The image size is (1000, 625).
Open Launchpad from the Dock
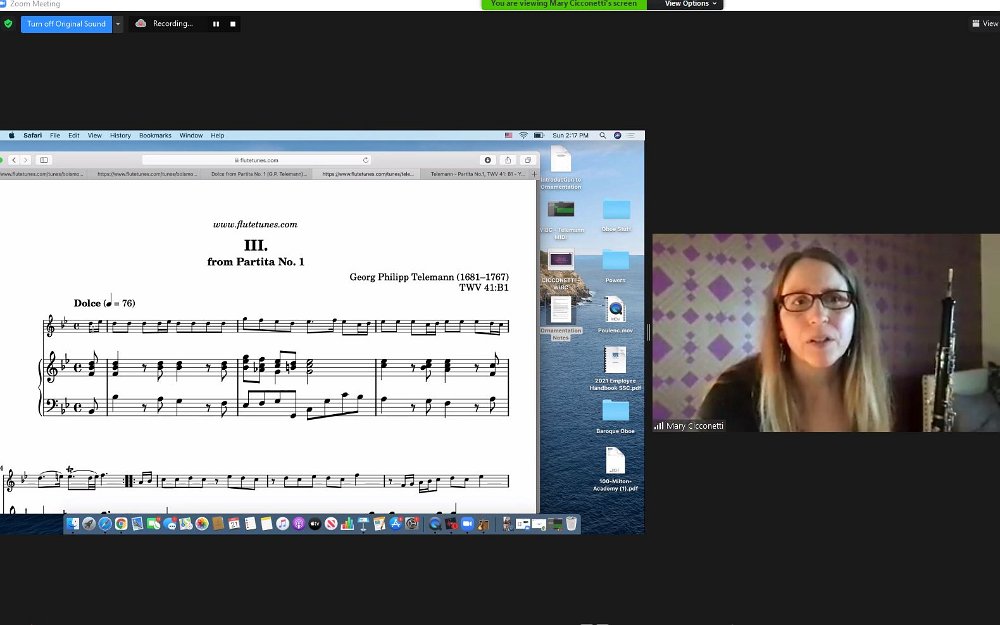point(89,524)
